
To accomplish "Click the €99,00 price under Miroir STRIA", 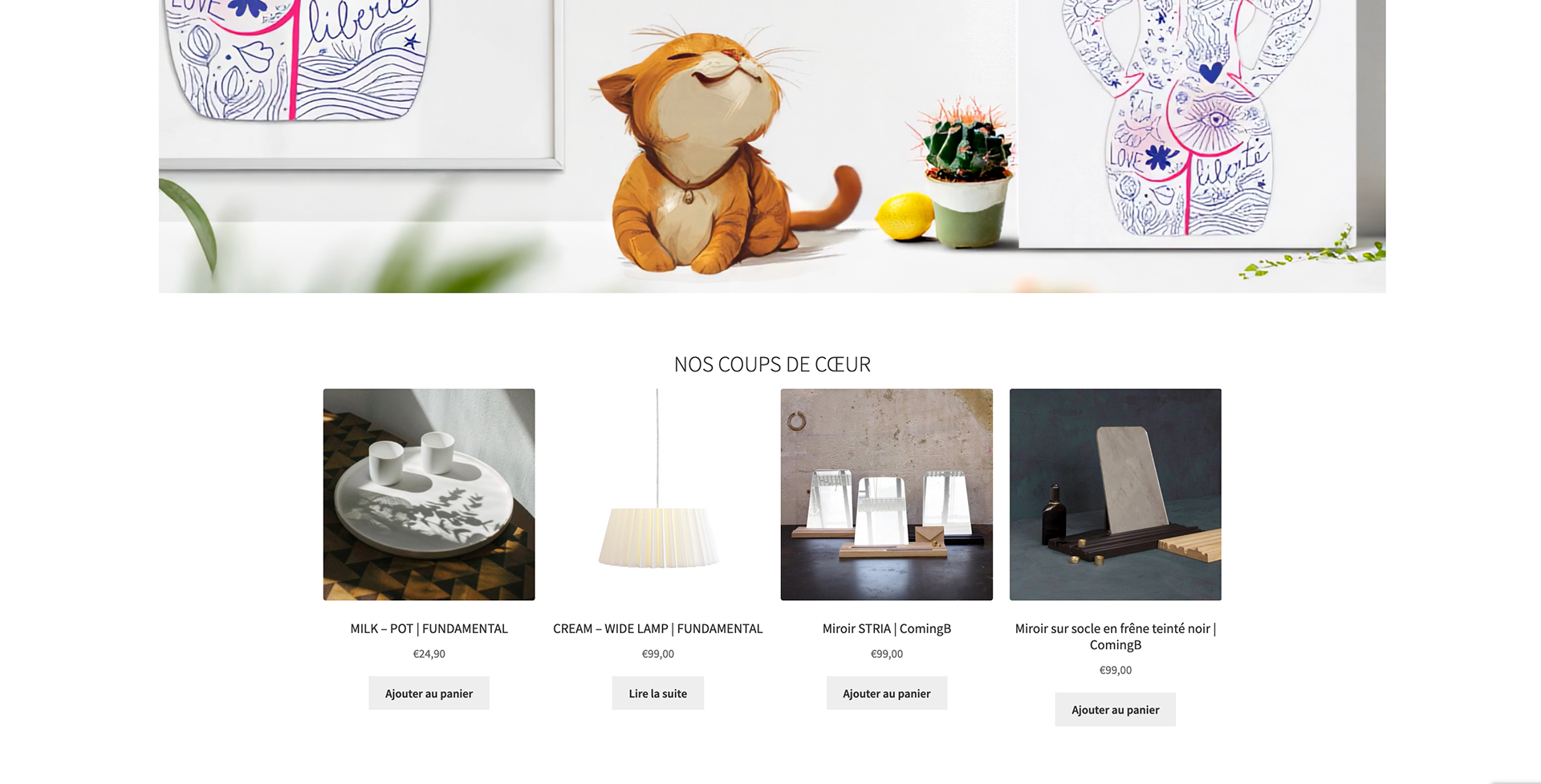I will pyautogui.click(x=886, y=654).
